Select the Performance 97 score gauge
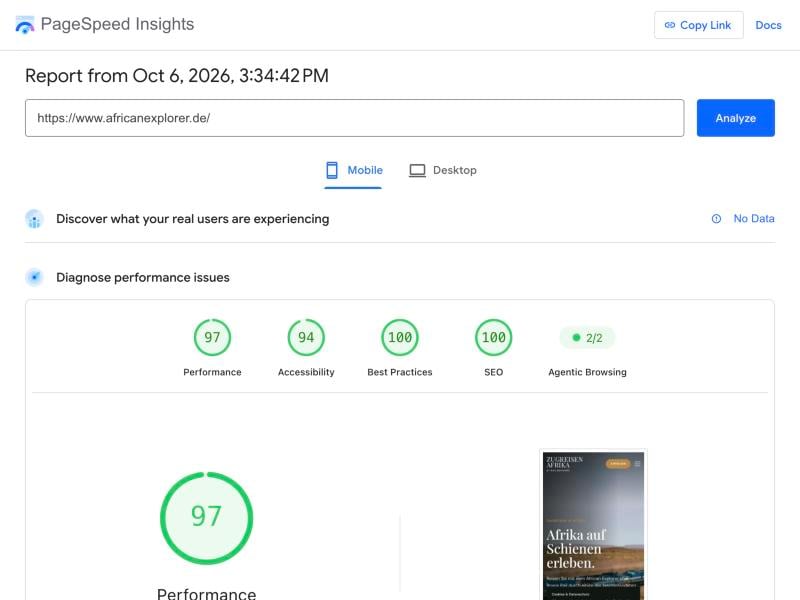This screenshot has height=600, width=800. [x=212, y=337]
